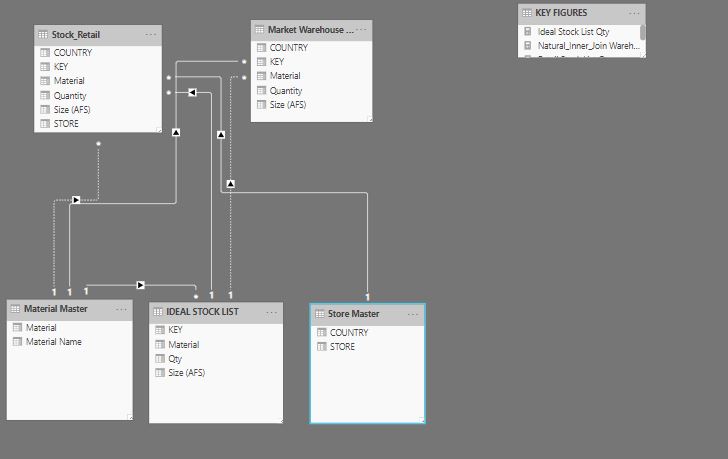The image size is (728, 459).
Task: Select the Size (AFS) field in Market Warehouse
Action: [x=311, y=104]
